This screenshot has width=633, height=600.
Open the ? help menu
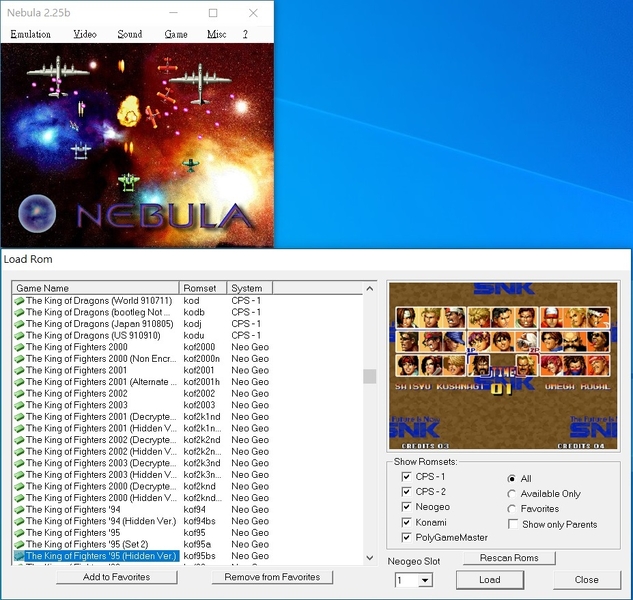click(x=245, y=34)
